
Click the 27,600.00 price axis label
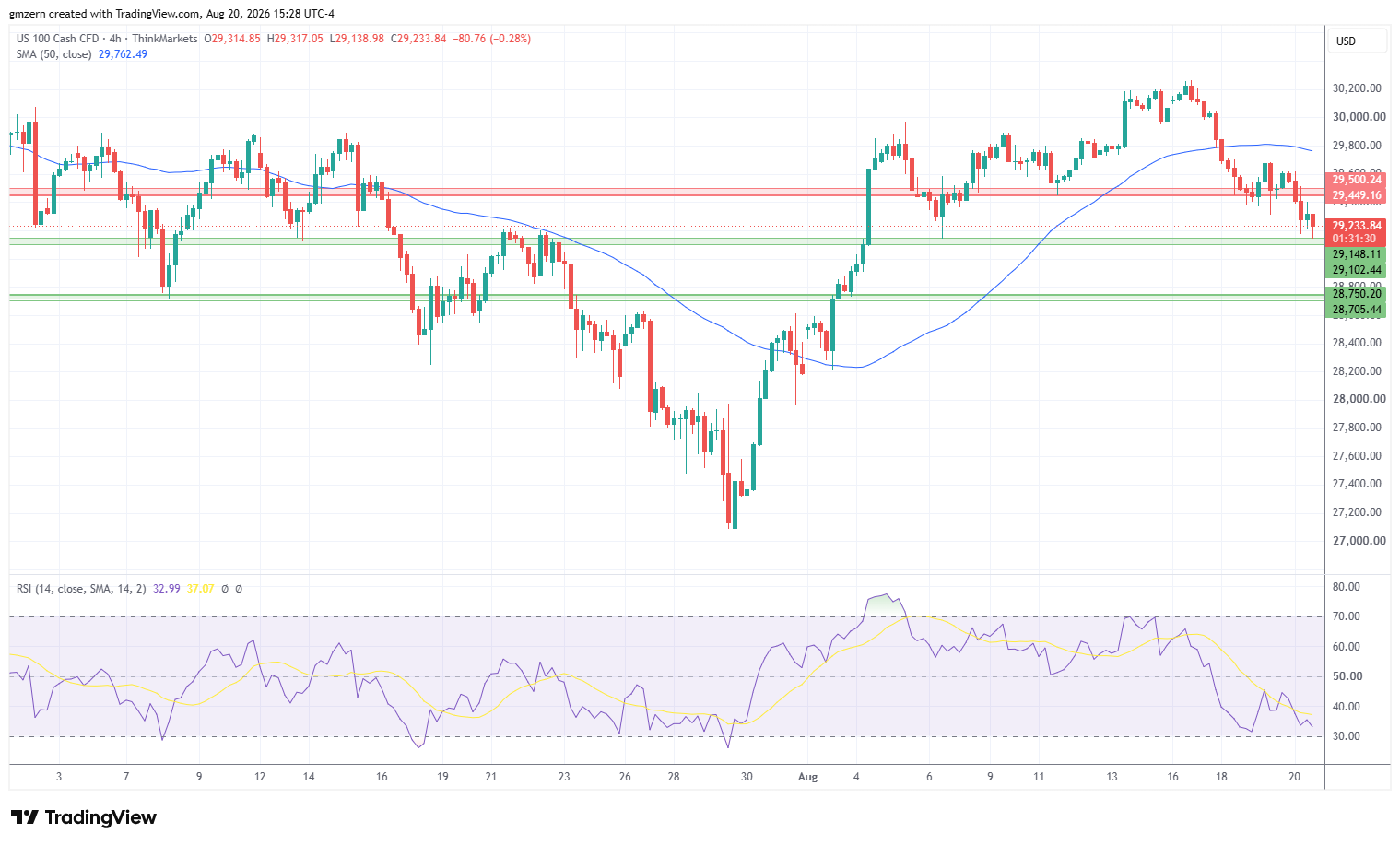[x=1357, y=456]
